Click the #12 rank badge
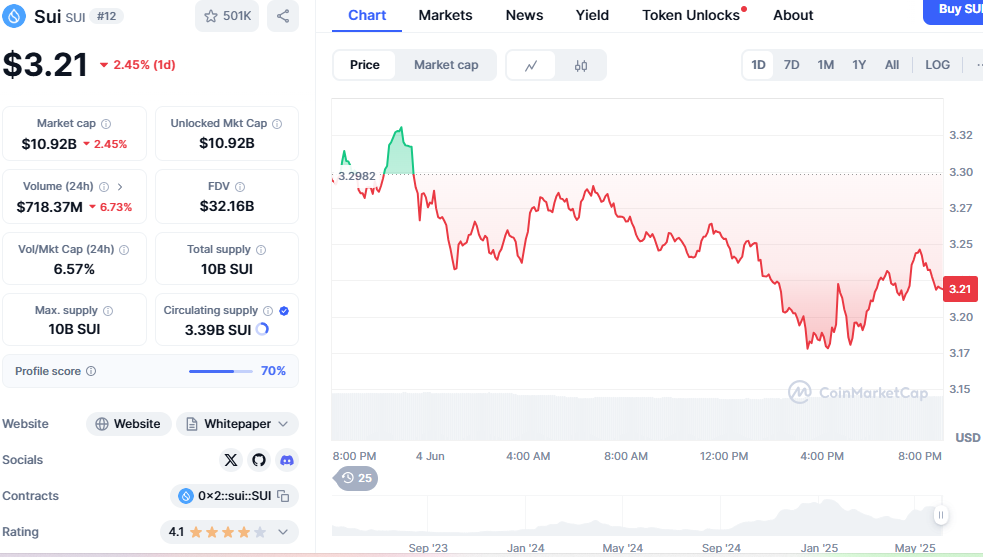 [x=107, y=16]
